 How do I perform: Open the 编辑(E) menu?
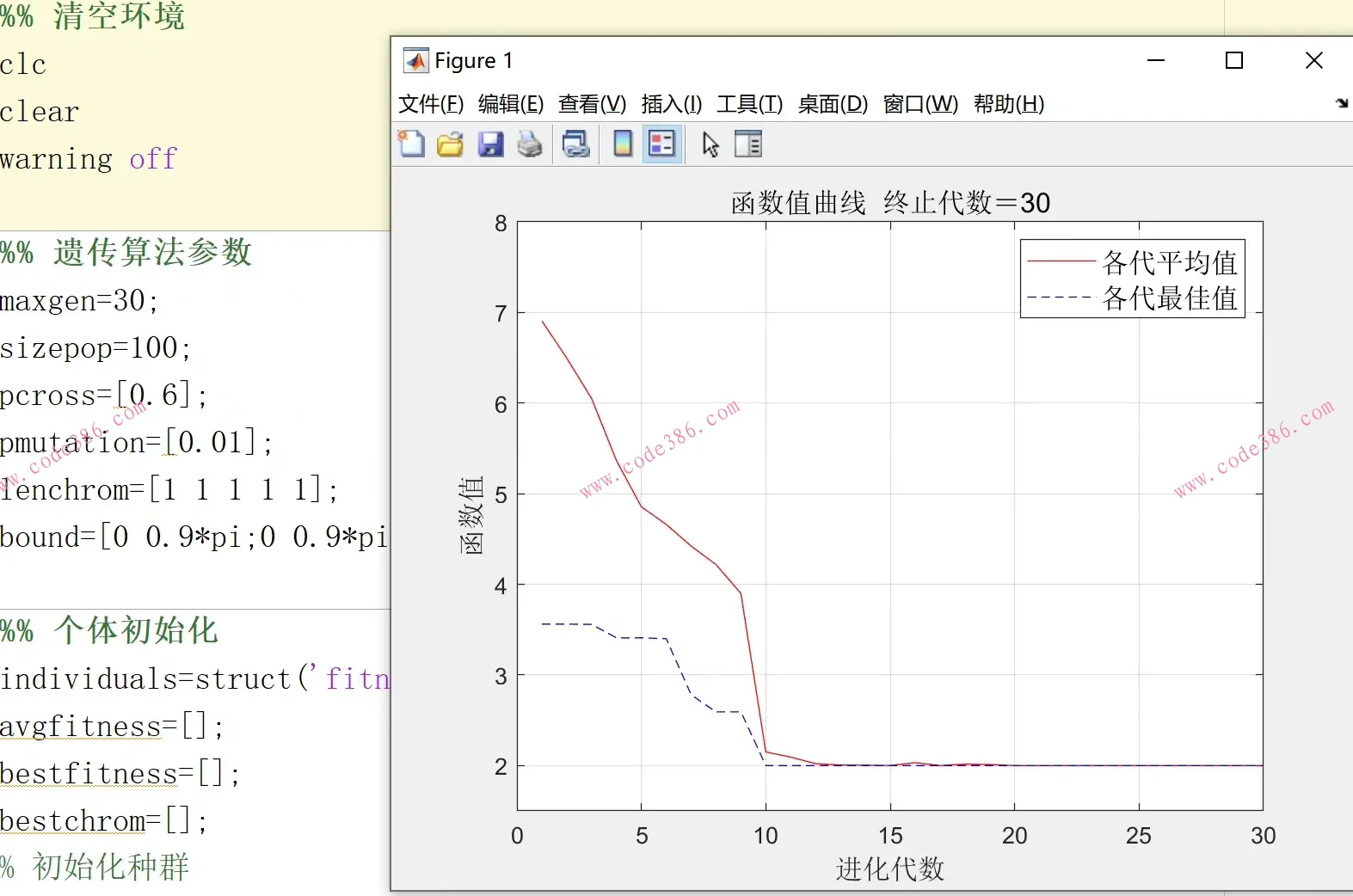point(511,104)
